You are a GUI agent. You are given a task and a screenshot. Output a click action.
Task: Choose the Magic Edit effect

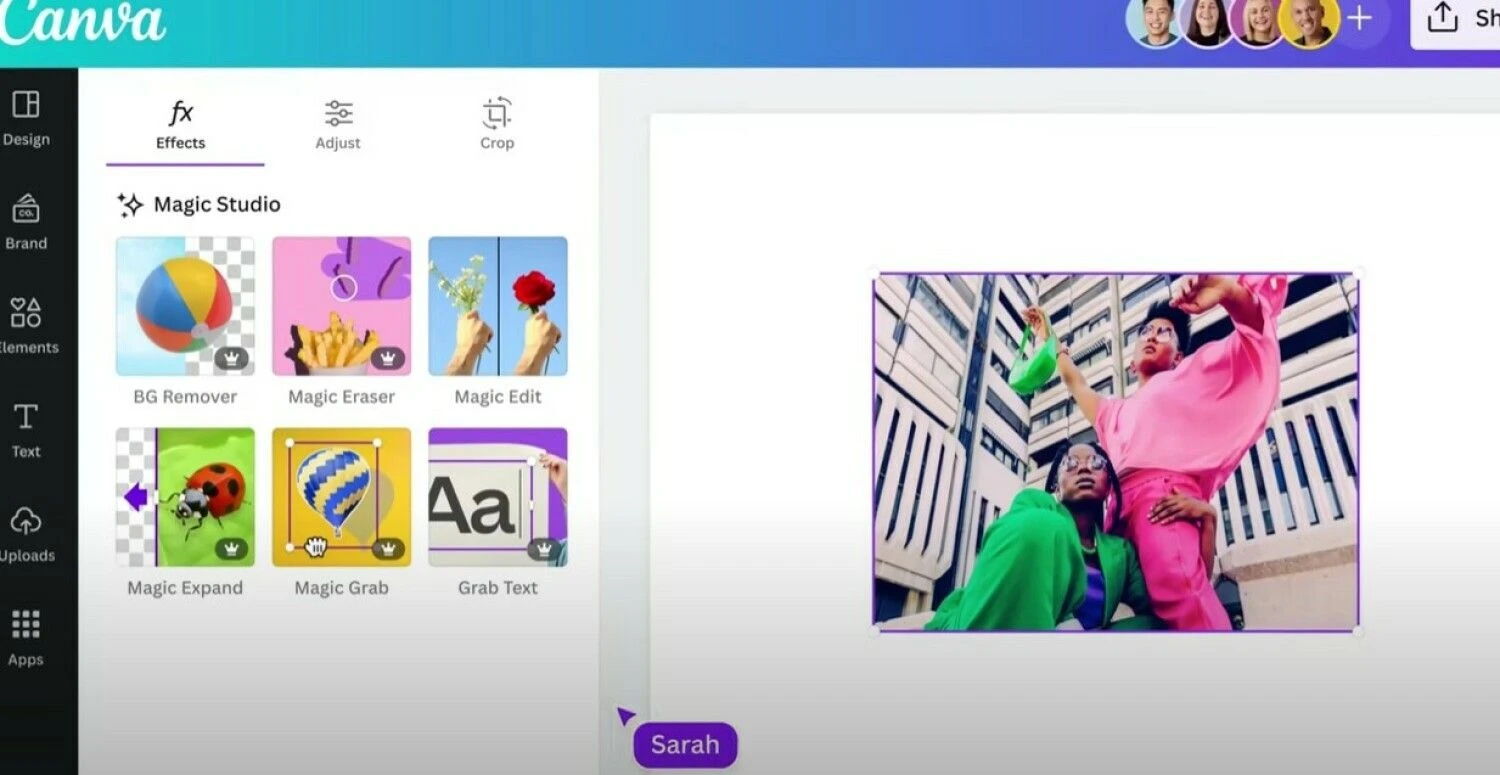click(498, 306)
